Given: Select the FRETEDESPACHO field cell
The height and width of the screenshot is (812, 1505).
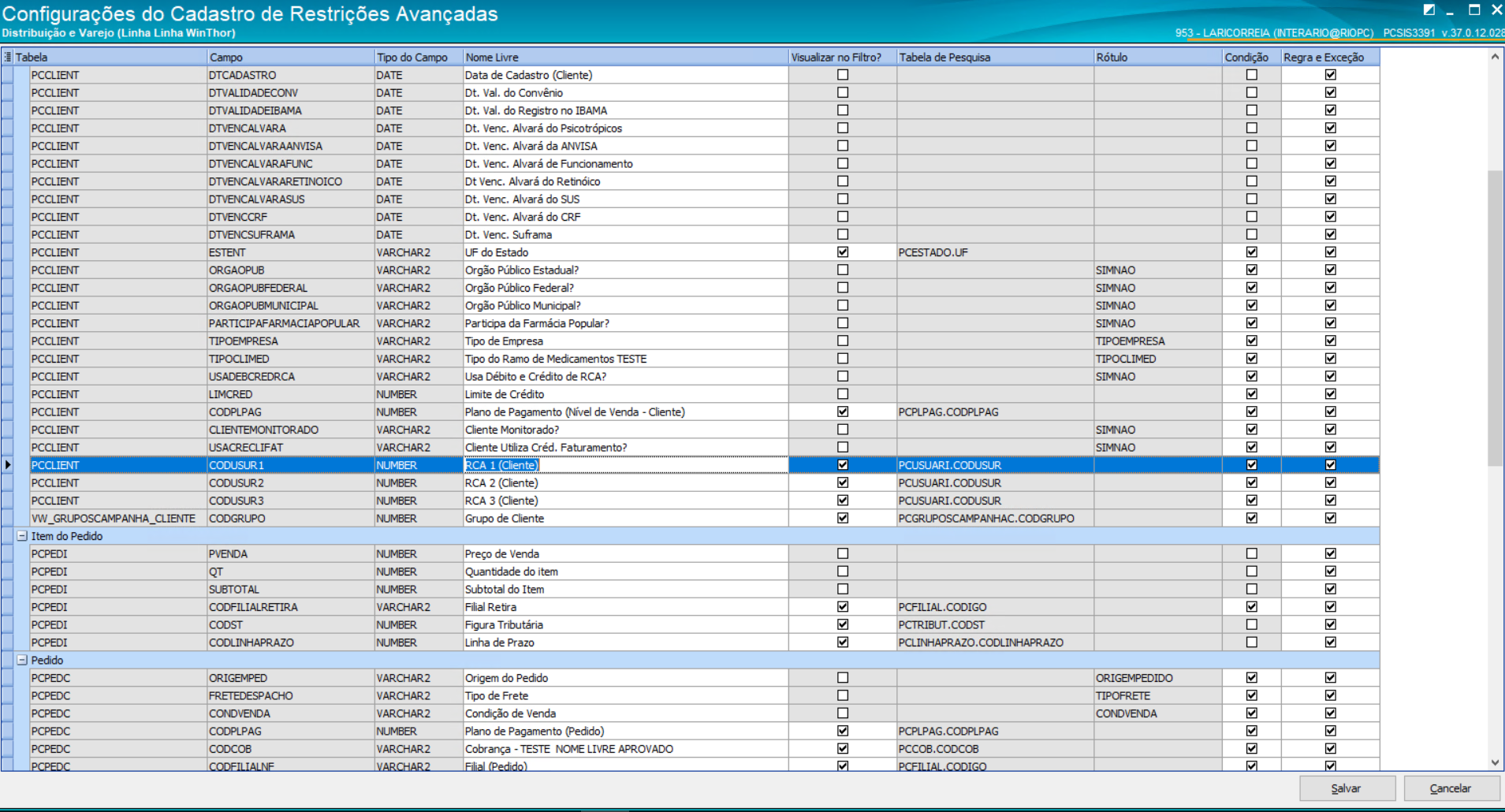Looking at the screenshot, I should coord(291,695).
